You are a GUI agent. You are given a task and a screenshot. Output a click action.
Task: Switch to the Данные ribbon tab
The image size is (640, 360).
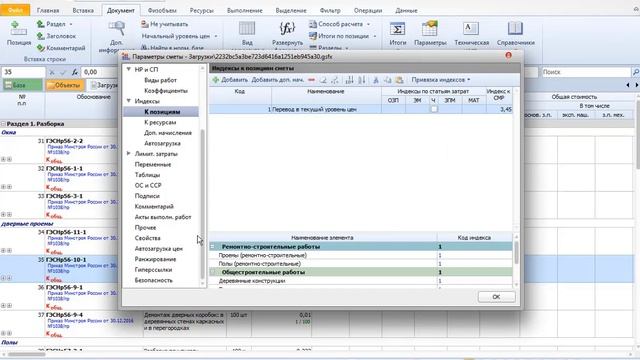point(406,10)
